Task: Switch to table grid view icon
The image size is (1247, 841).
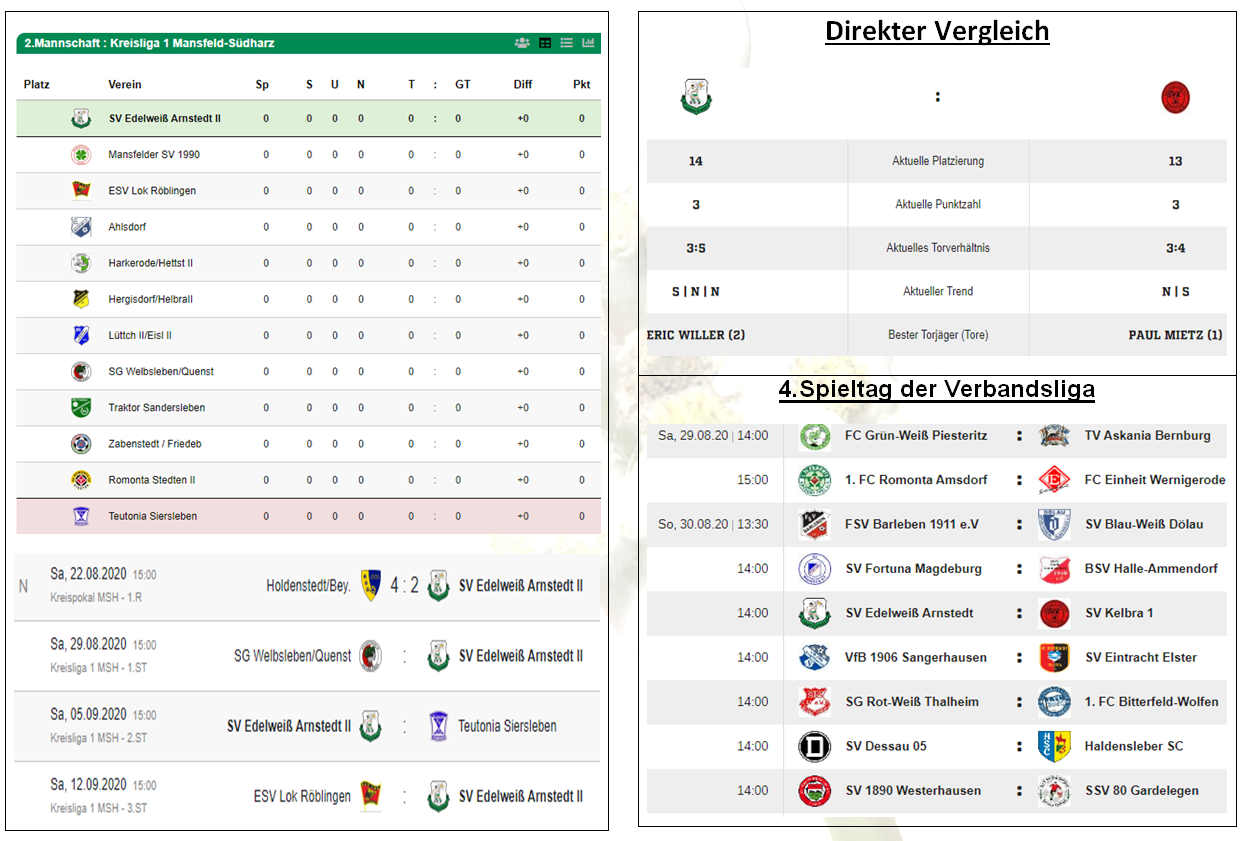Action: [545, 43]
